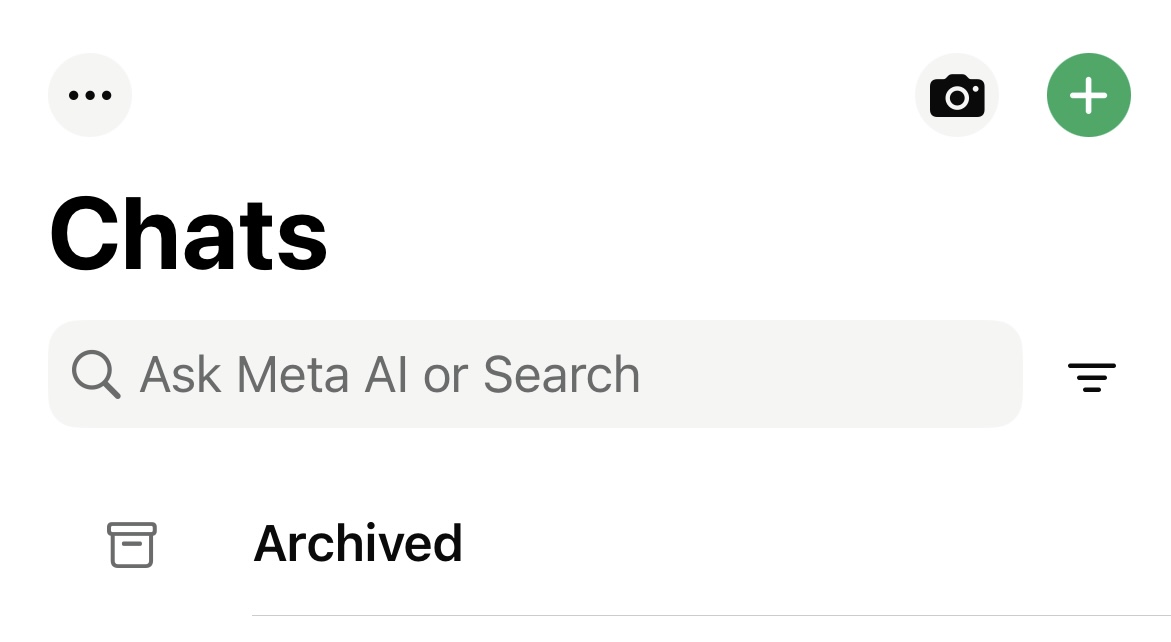Click the round gray camera button

(x=957, y=95)
